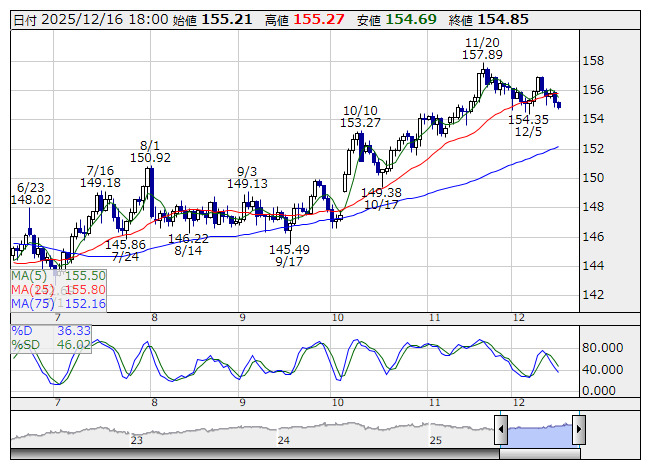Click the 10/10 peak label 153.27

coord(360,122)
